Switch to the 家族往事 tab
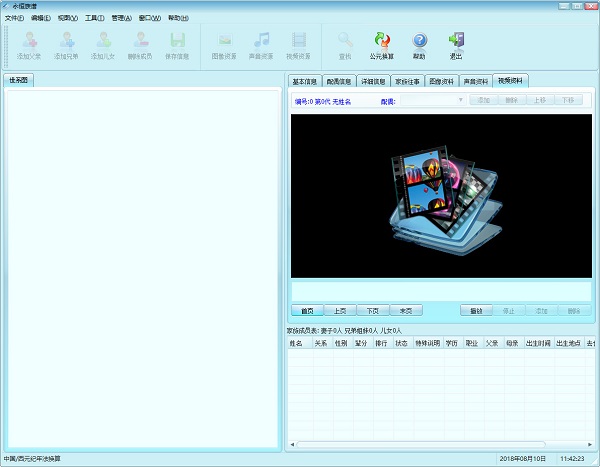The width and height of the screenshot is (600, 467). point(407,81)
